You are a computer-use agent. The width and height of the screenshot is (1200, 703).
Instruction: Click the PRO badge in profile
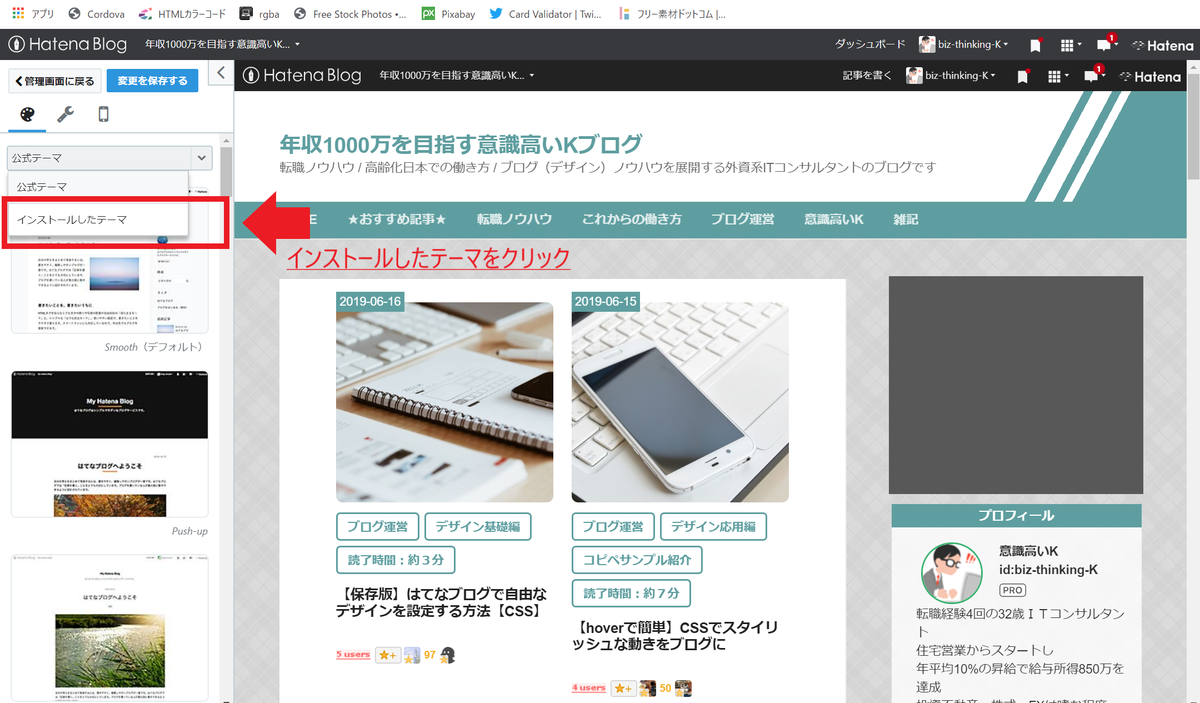1012,590
